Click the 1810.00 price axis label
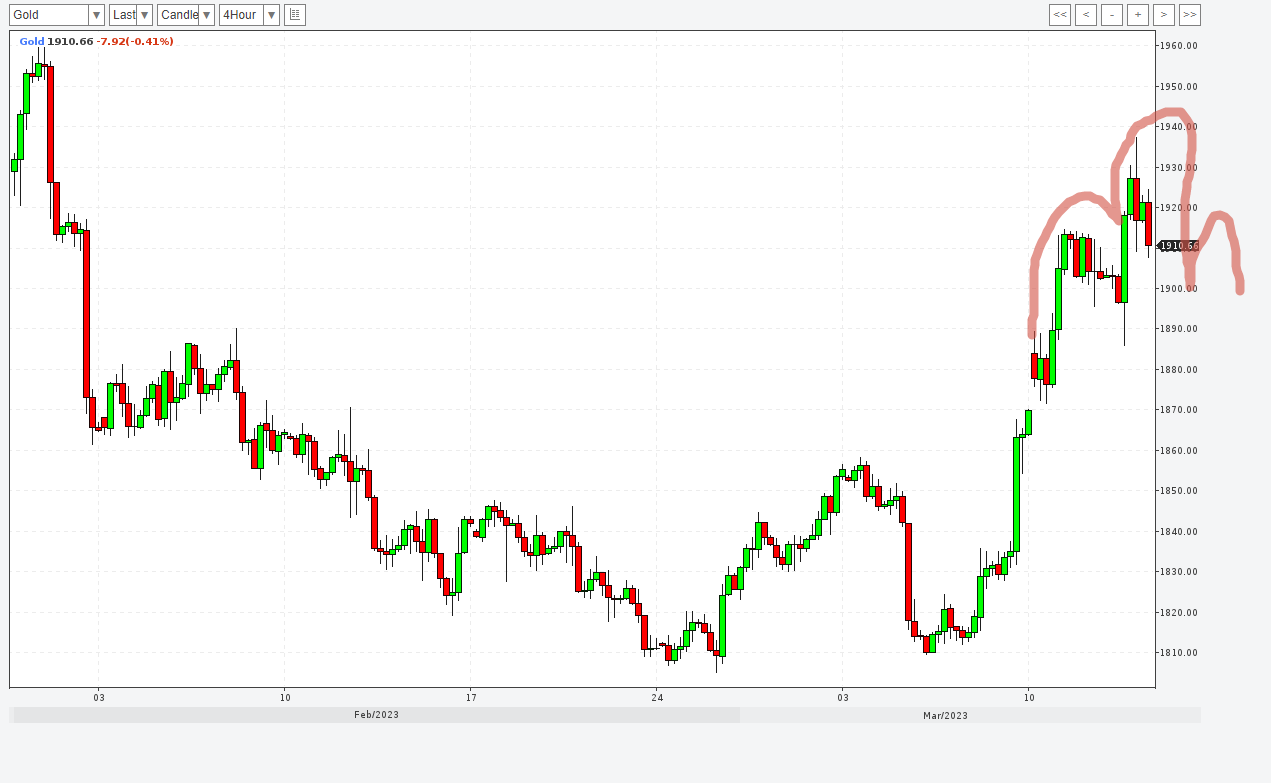 coord(1178,653)
